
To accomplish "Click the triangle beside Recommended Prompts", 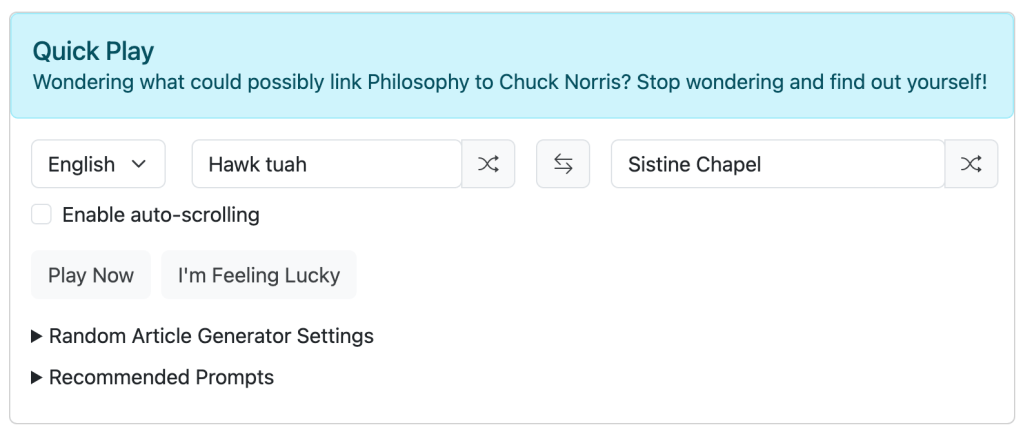I will pos(37,378).
